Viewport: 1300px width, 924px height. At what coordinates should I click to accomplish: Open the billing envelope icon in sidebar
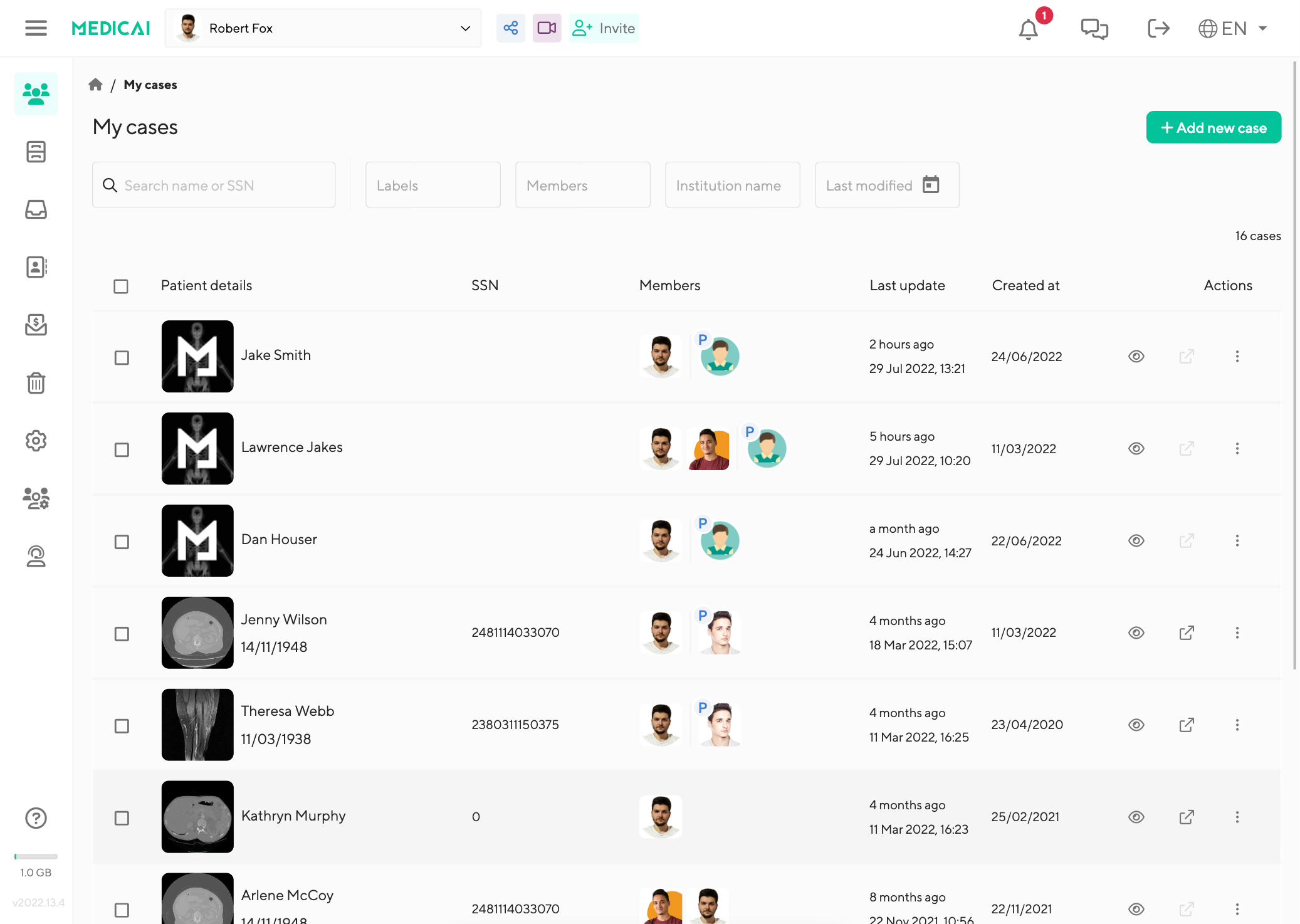[x=36, y=325]
